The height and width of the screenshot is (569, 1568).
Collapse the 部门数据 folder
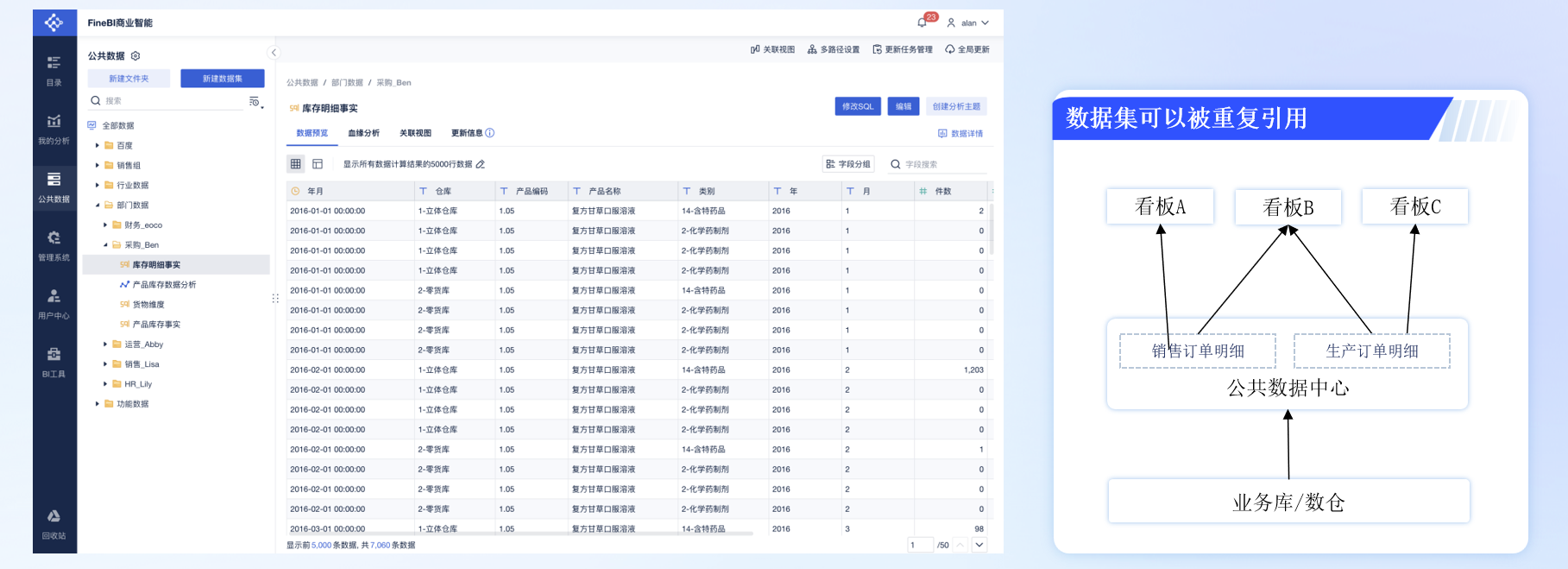pyautogui.click(x=97, y=205)
